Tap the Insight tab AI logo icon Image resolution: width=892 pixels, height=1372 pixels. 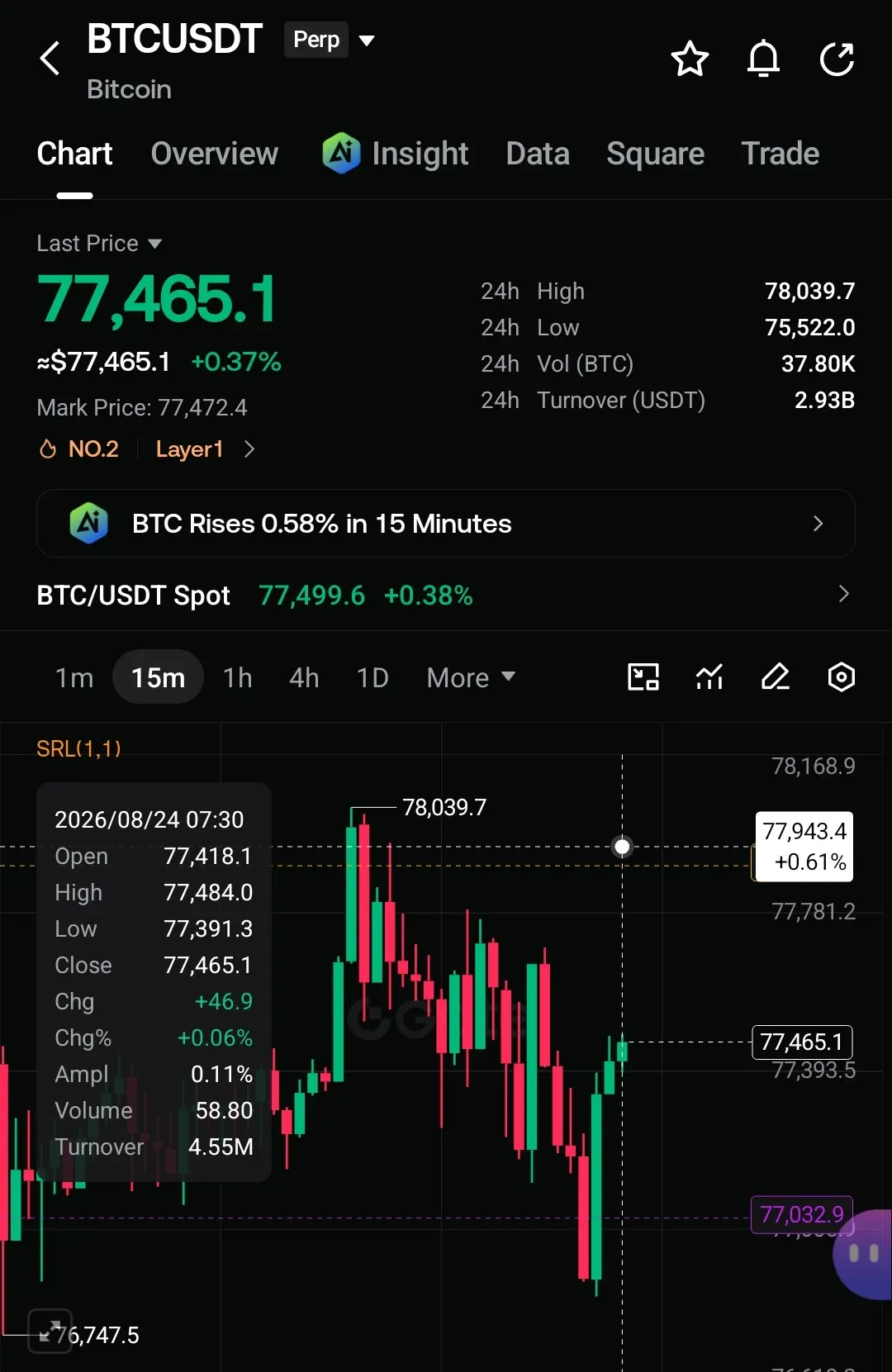(x=341, y=153)
